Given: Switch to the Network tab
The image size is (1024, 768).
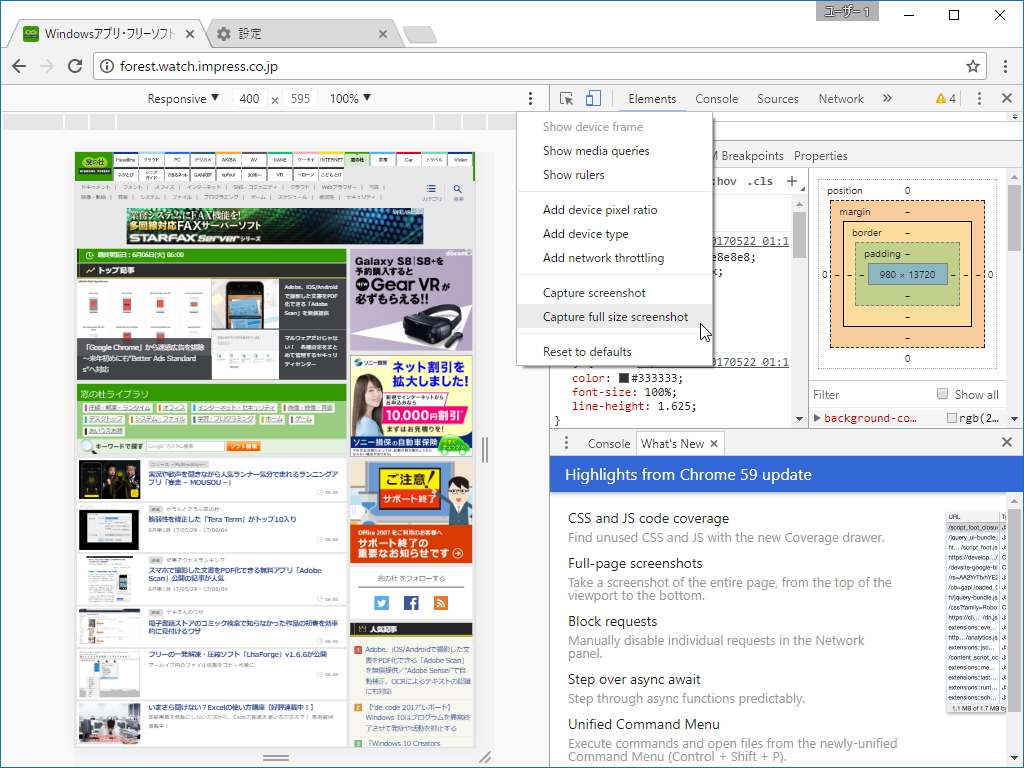Looking at the screenshot, I should point(841,99).
